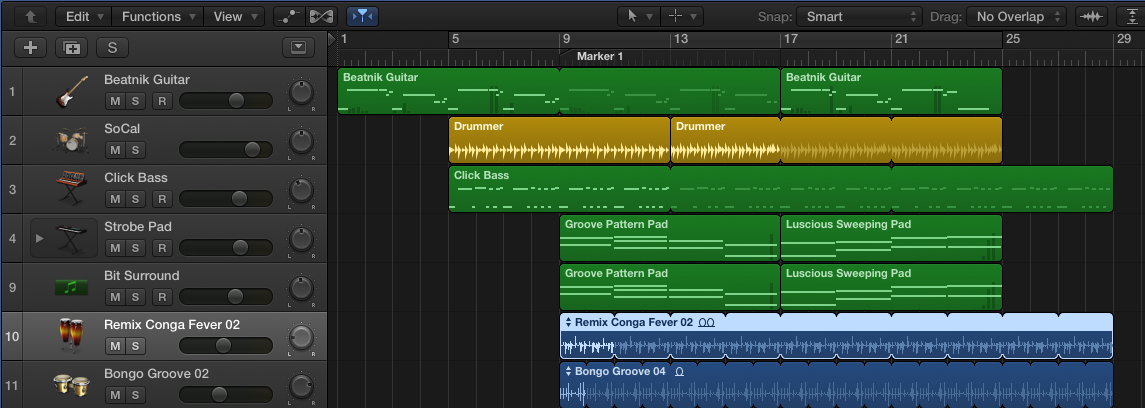Open the Command-click marquee tool menu

pyautogui.click(x=682, y=16)
